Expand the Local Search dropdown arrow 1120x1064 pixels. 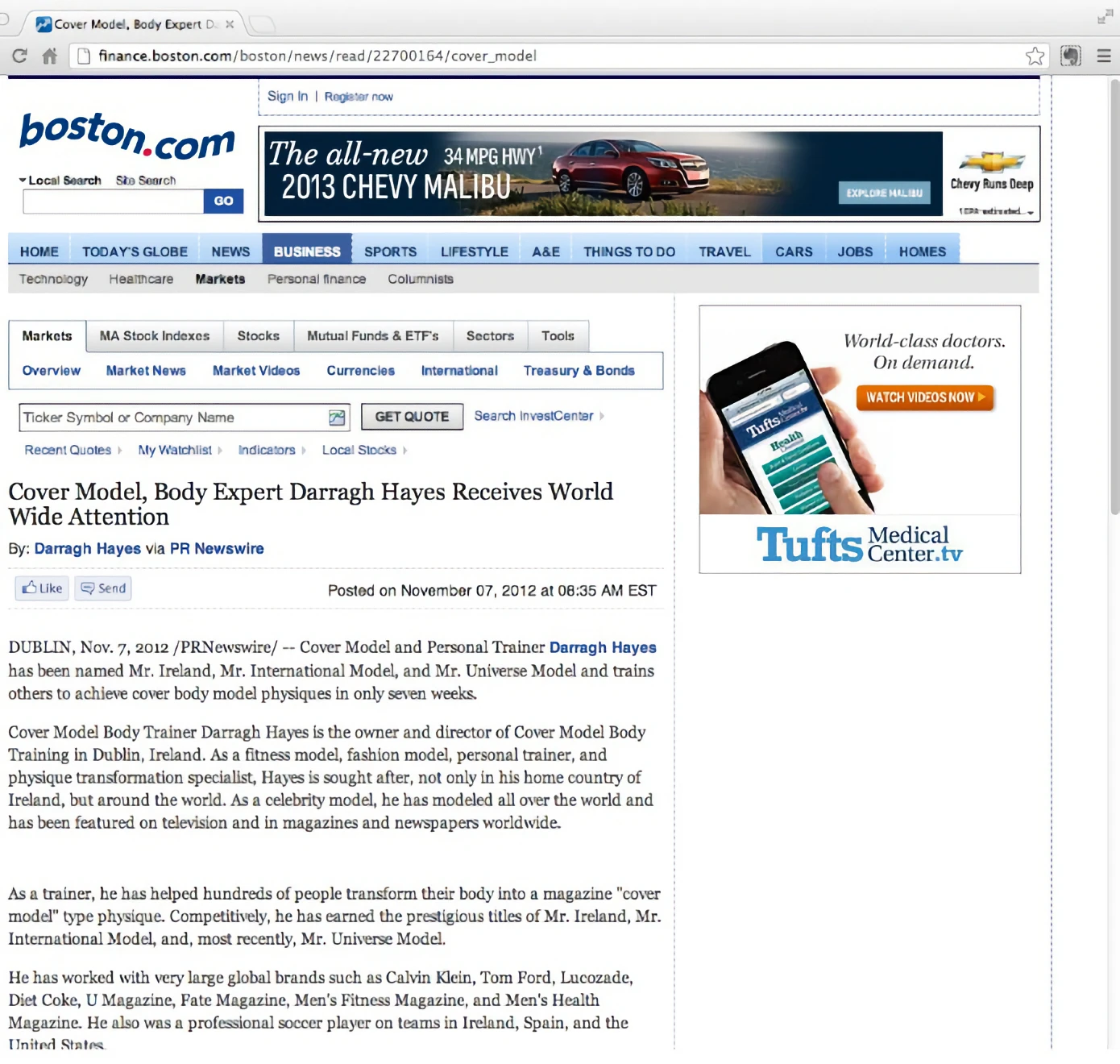[x=23, y=181]
